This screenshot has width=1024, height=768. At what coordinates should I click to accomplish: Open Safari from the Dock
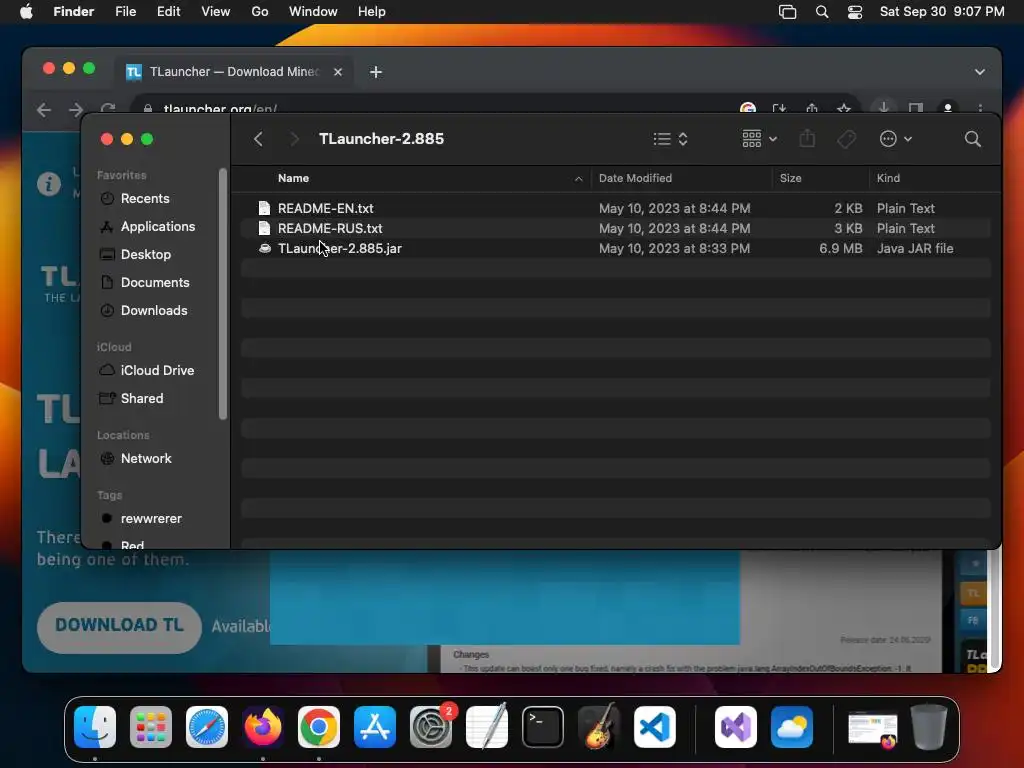(207, 727)
